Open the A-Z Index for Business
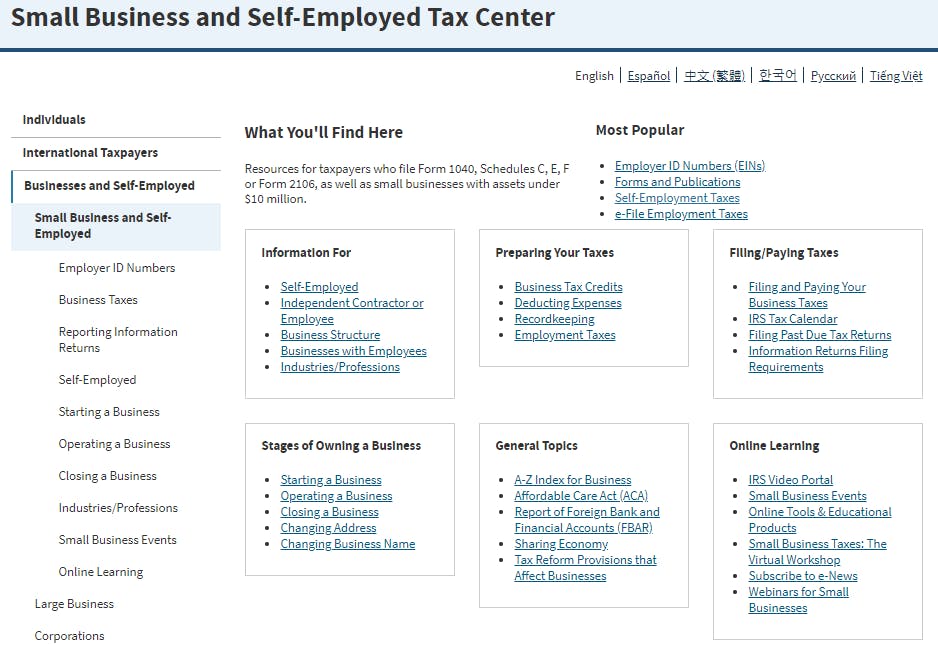Image resolution: width=938 pixels, height=647 pixels. click(572, 480)
